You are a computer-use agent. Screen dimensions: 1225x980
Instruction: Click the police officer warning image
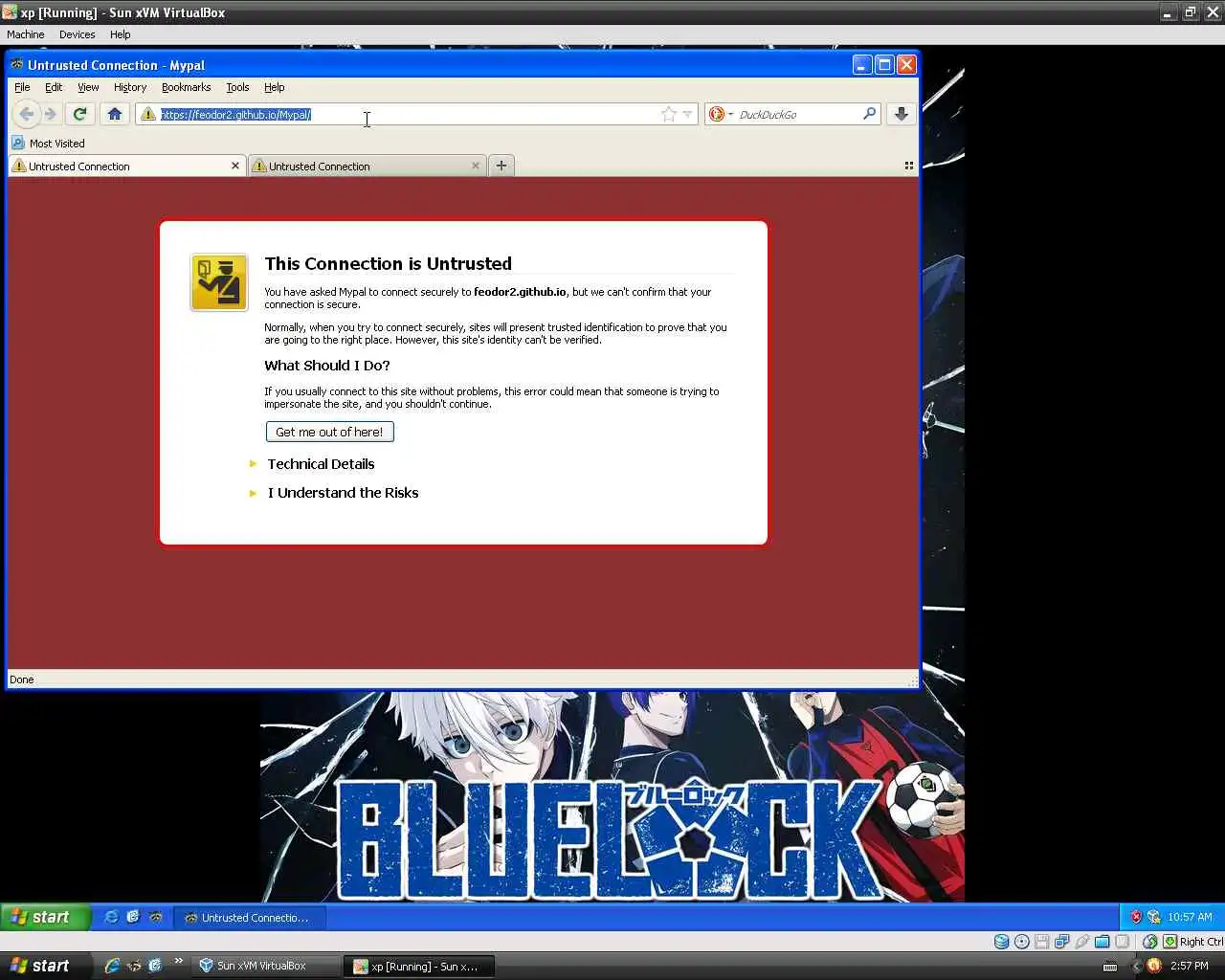tap(219, 282)
